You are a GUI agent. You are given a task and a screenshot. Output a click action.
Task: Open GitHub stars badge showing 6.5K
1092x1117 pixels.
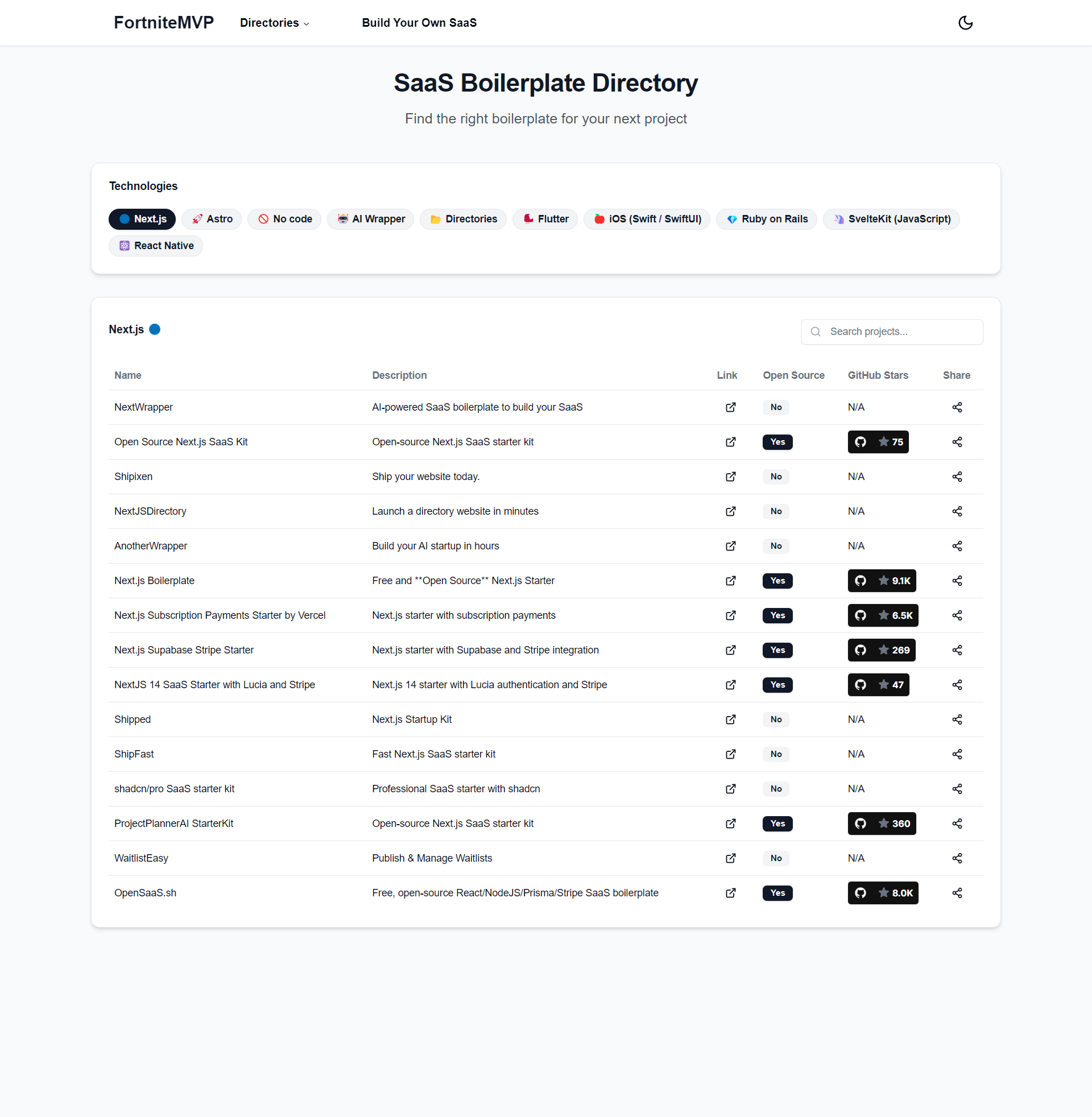tap(883, 615)
